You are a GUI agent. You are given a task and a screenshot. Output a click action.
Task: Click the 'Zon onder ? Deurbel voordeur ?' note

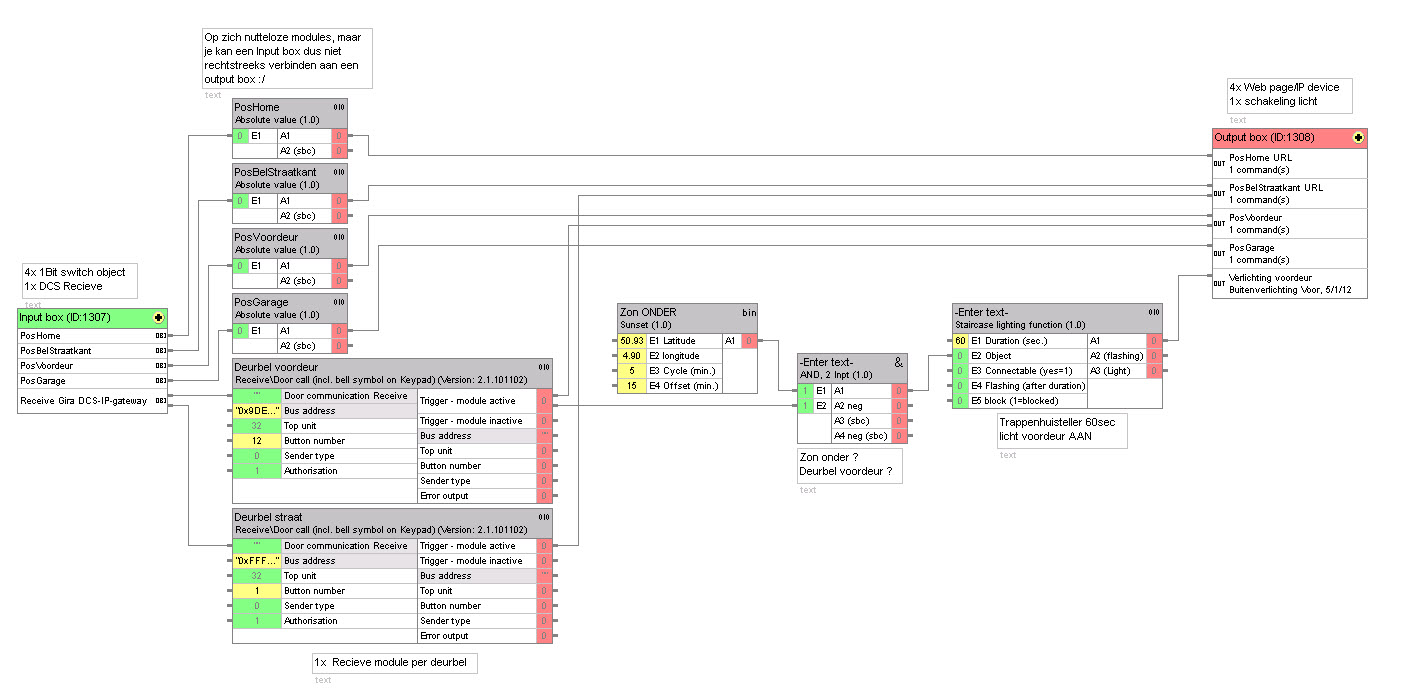click(x=849, y=466)
